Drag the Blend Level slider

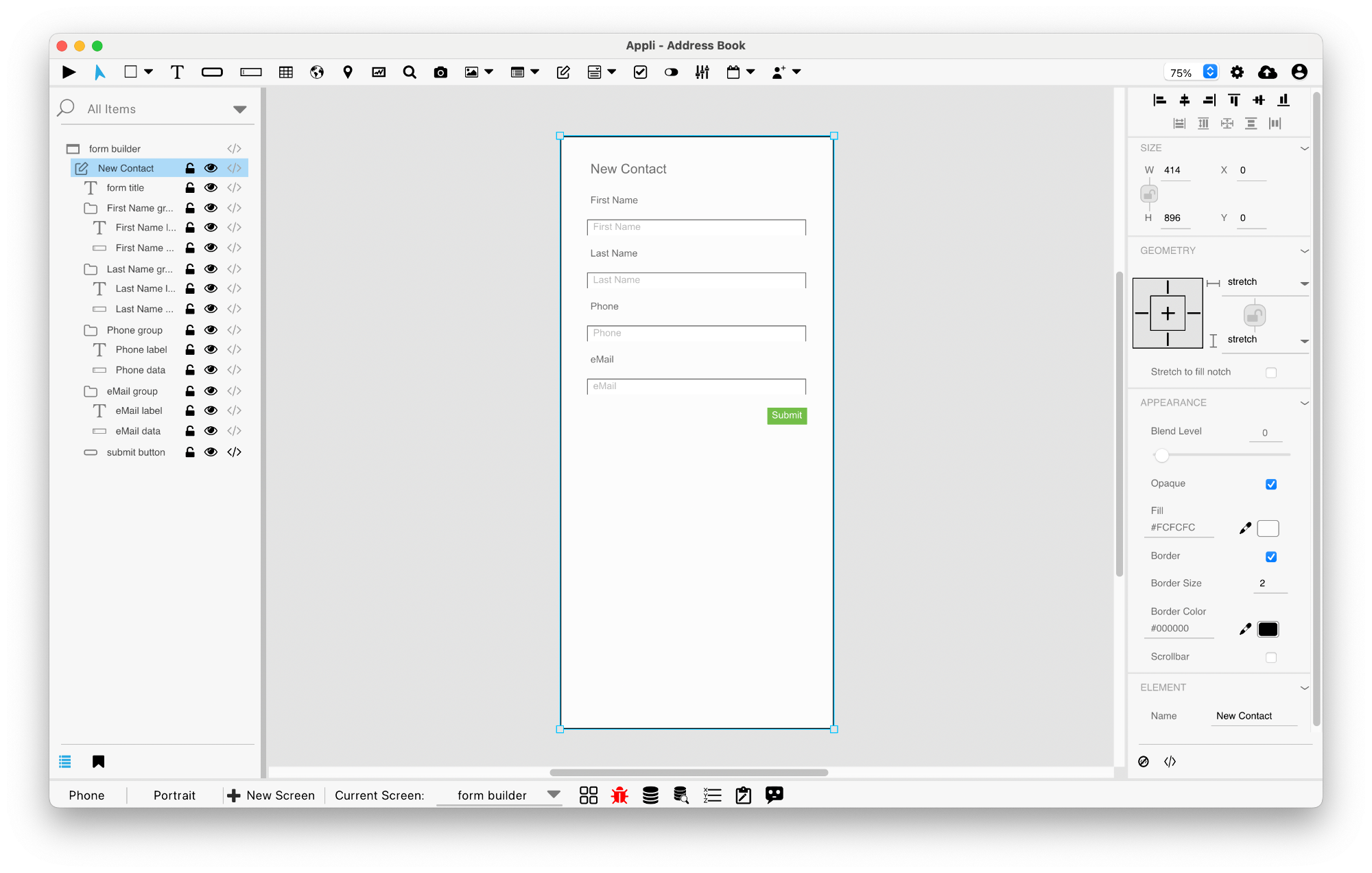(1160, 455)
